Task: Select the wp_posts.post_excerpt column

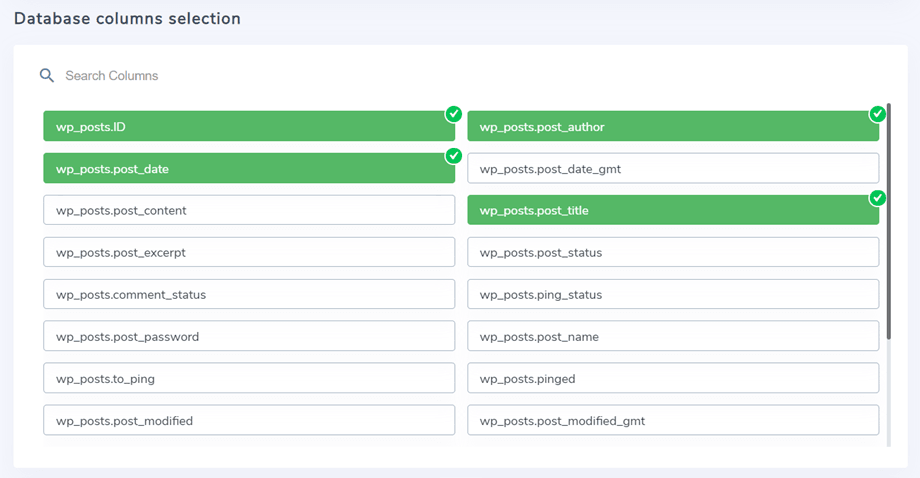Action: click(x=249, y=252)
